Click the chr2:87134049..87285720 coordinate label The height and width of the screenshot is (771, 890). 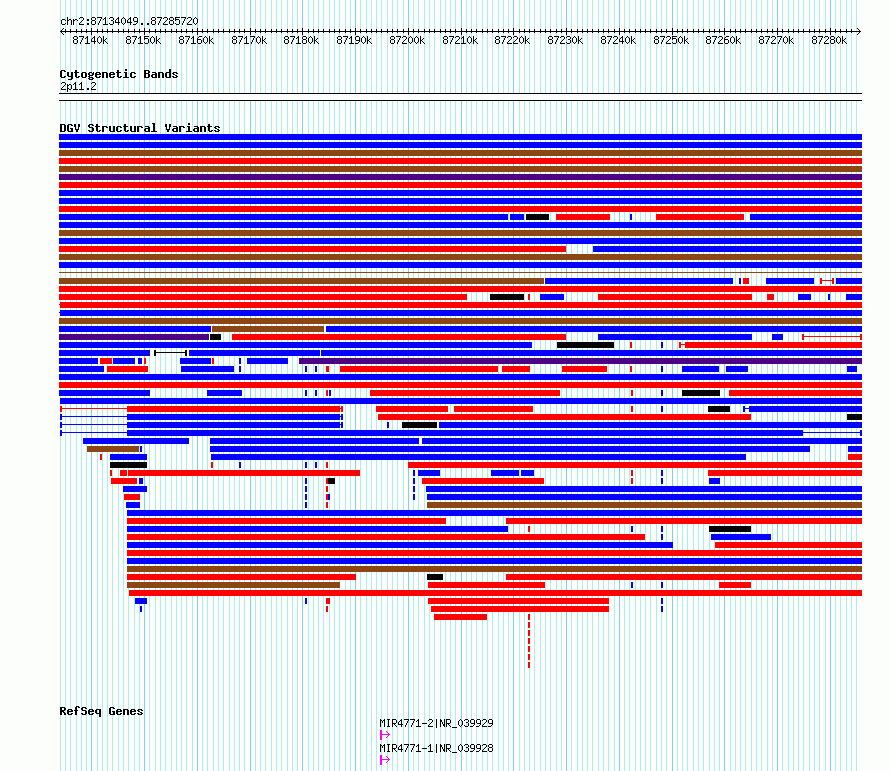point(129,21)
